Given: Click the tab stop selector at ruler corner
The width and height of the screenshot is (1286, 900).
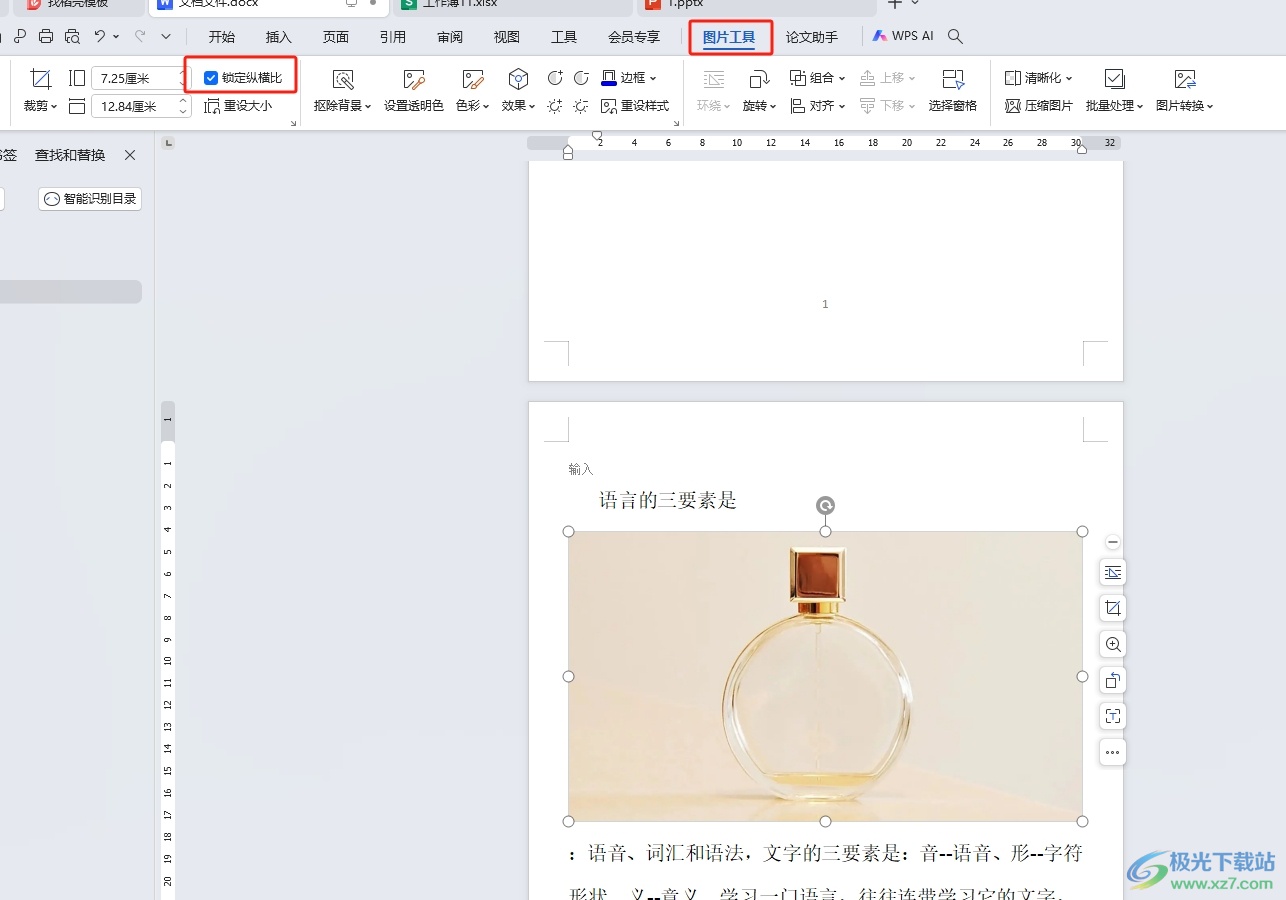Looking at the screenshot, I should click(168, 143).
